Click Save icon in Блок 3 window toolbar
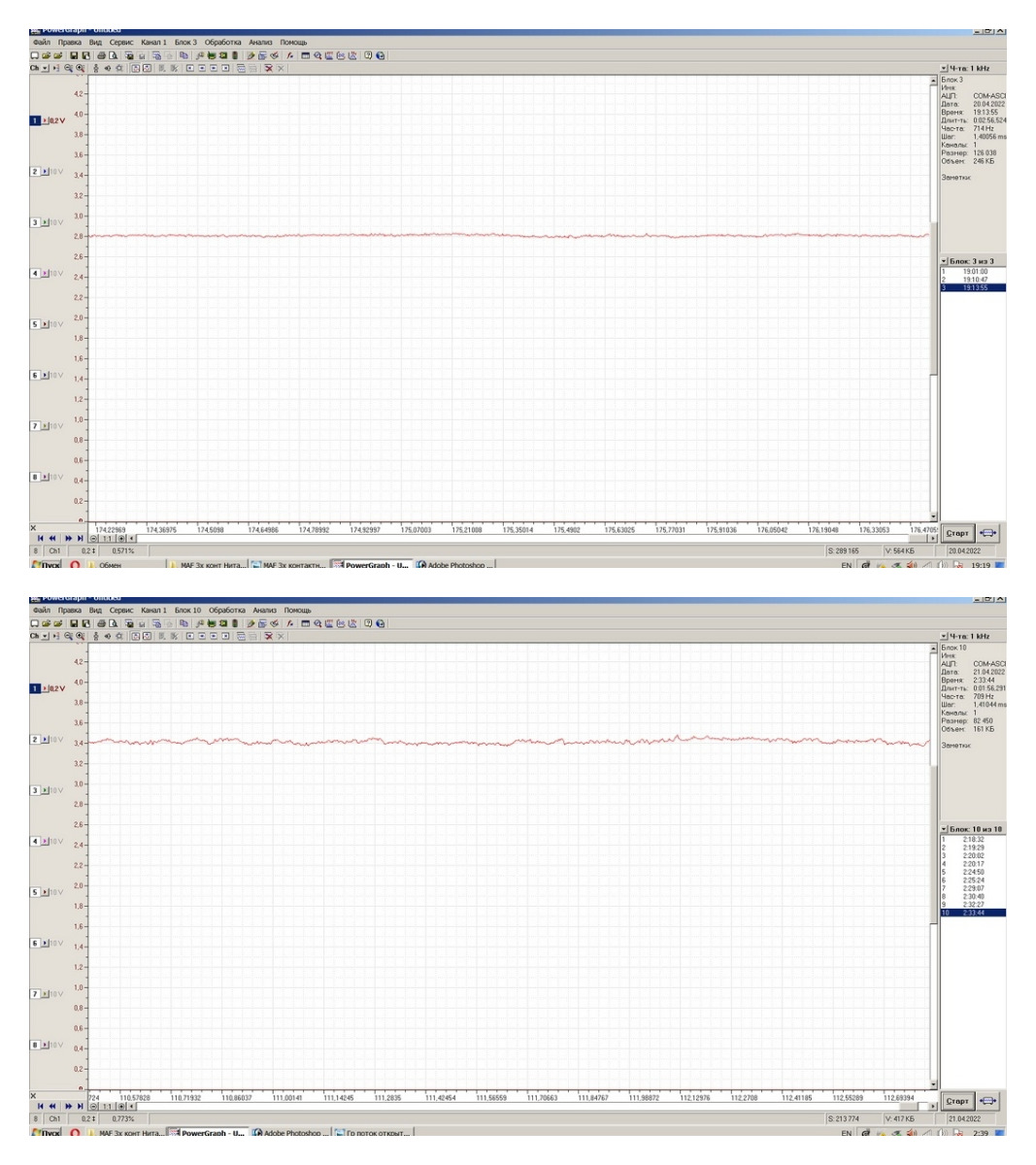This screenshot has width=1036, height=1165. click(74, 55)
